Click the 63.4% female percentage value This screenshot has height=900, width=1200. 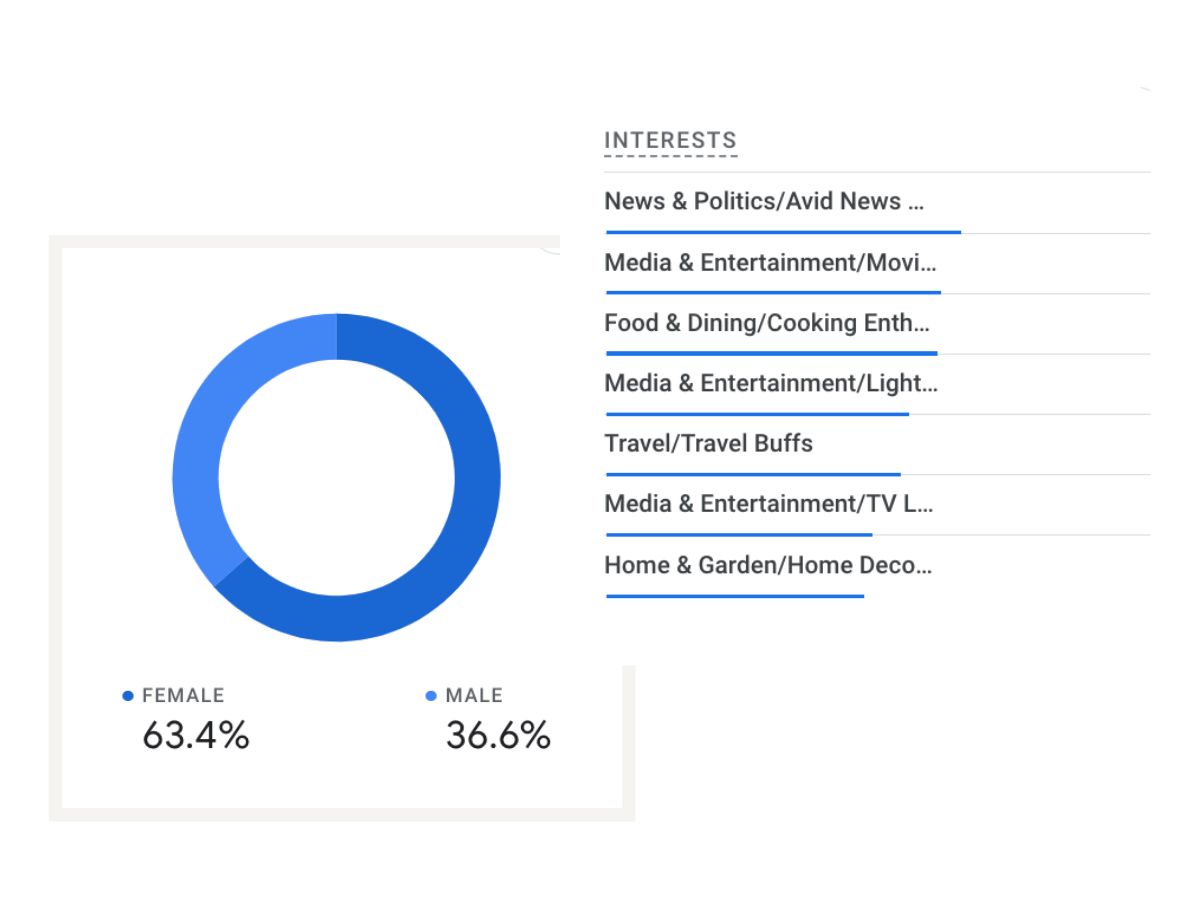coord(196,736)
